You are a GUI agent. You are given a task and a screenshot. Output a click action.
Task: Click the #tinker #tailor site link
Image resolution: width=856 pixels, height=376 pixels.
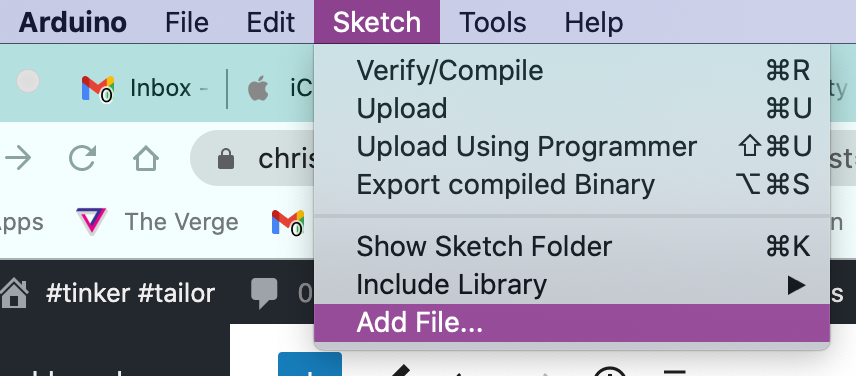(x=130, y=294)
